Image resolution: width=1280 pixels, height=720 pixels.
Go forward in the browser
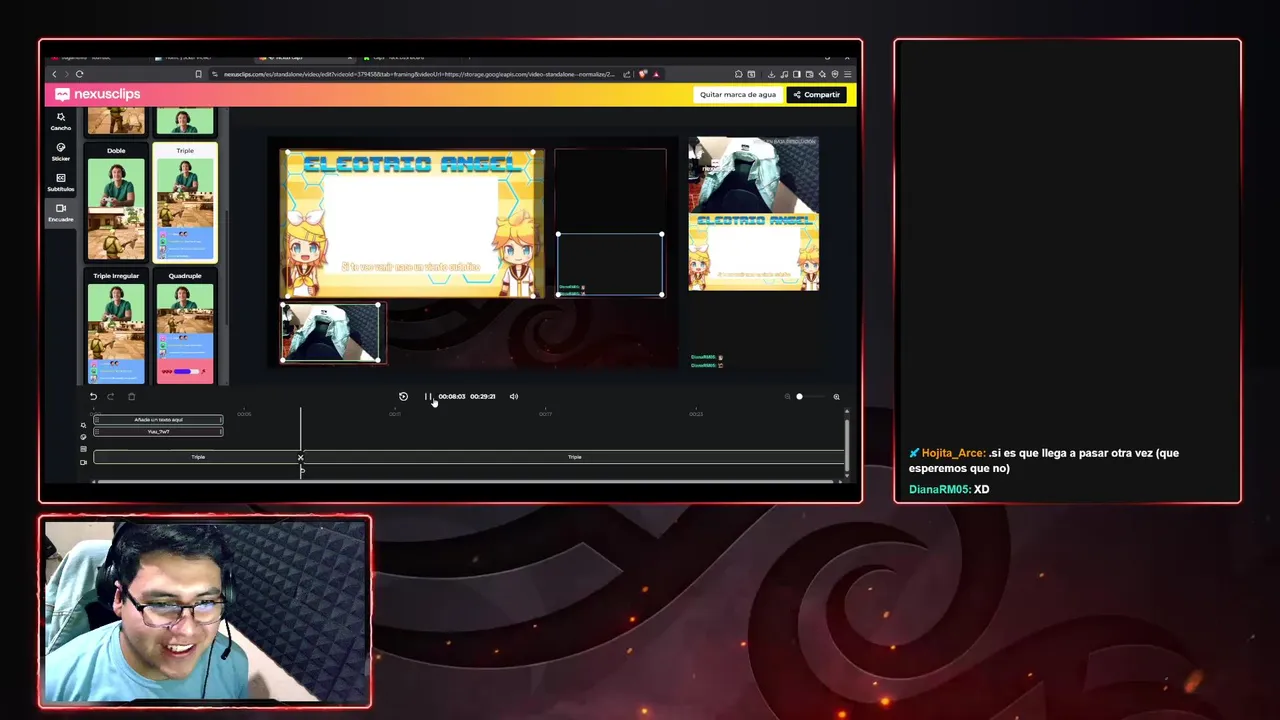pos(67,74)
